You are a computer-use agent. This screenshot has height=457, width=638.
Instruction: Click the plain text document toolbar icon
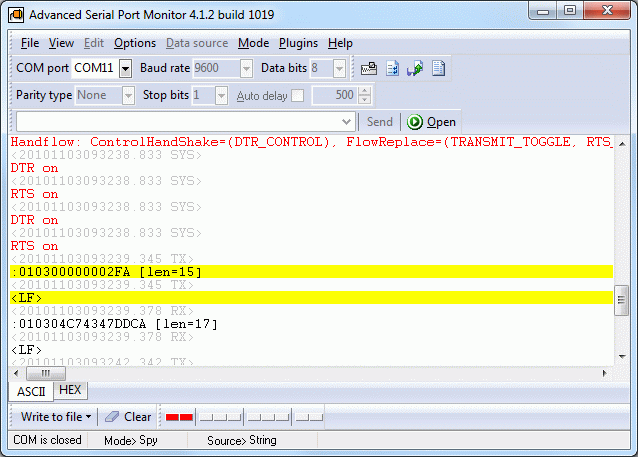coord(439,68)
